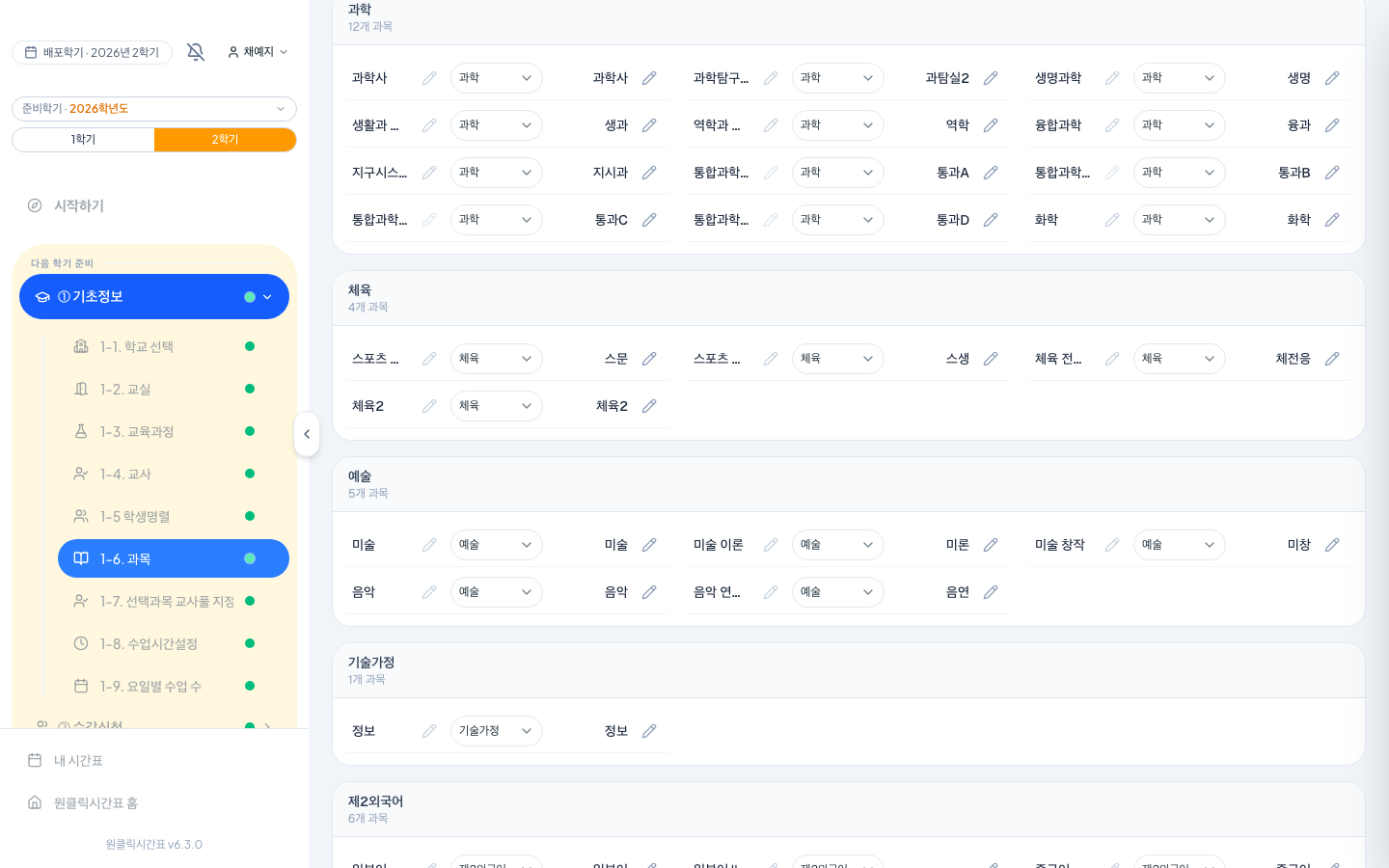Click the edit pencil next to 융과

click(1332, 125)
